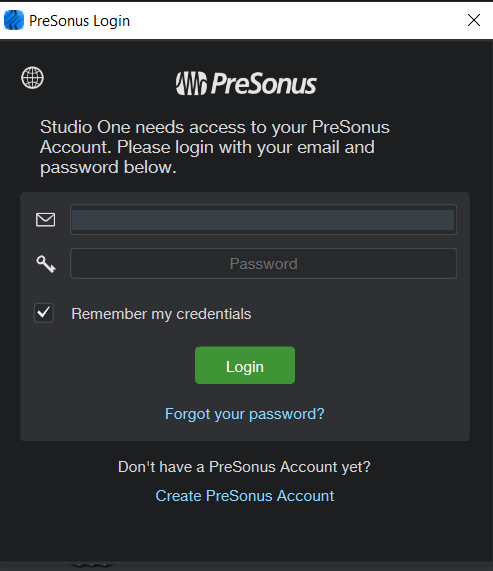Uncheck the Remember my credentials checkbox

[x=44, y=313]
